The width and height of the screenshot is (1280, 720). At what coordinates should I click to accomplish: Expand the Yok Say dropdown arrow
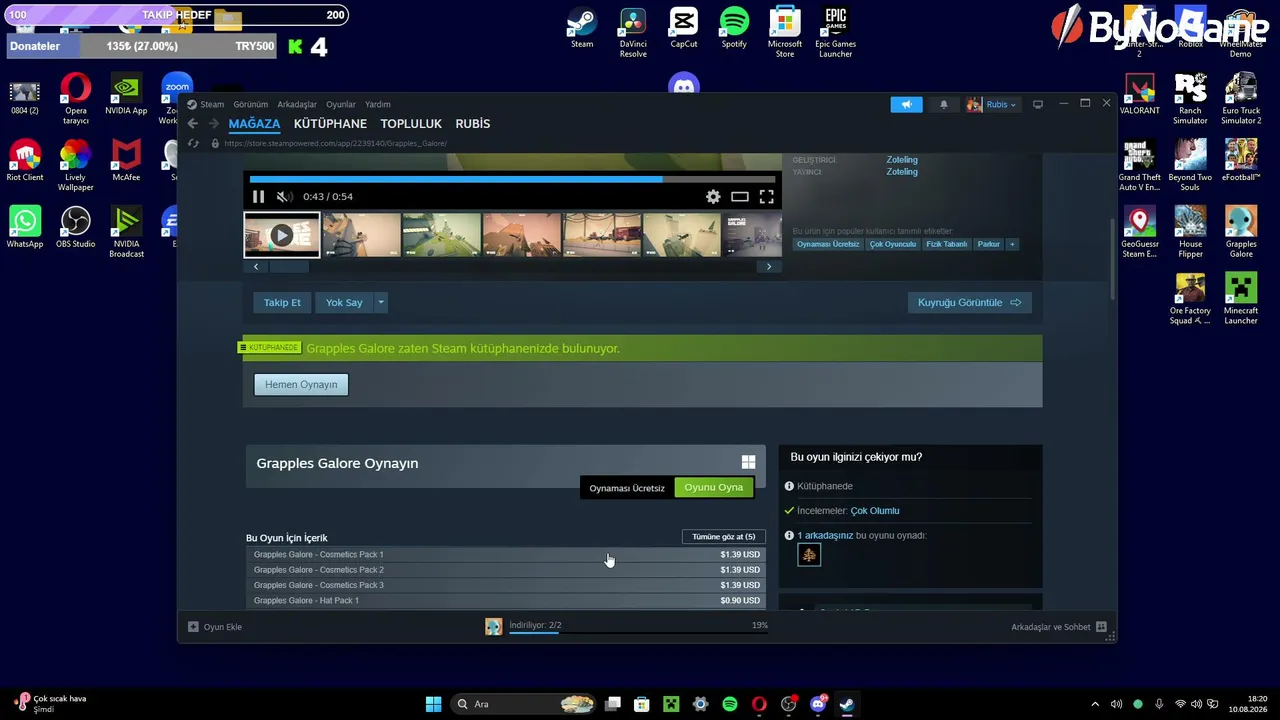(x=380, y=302)
